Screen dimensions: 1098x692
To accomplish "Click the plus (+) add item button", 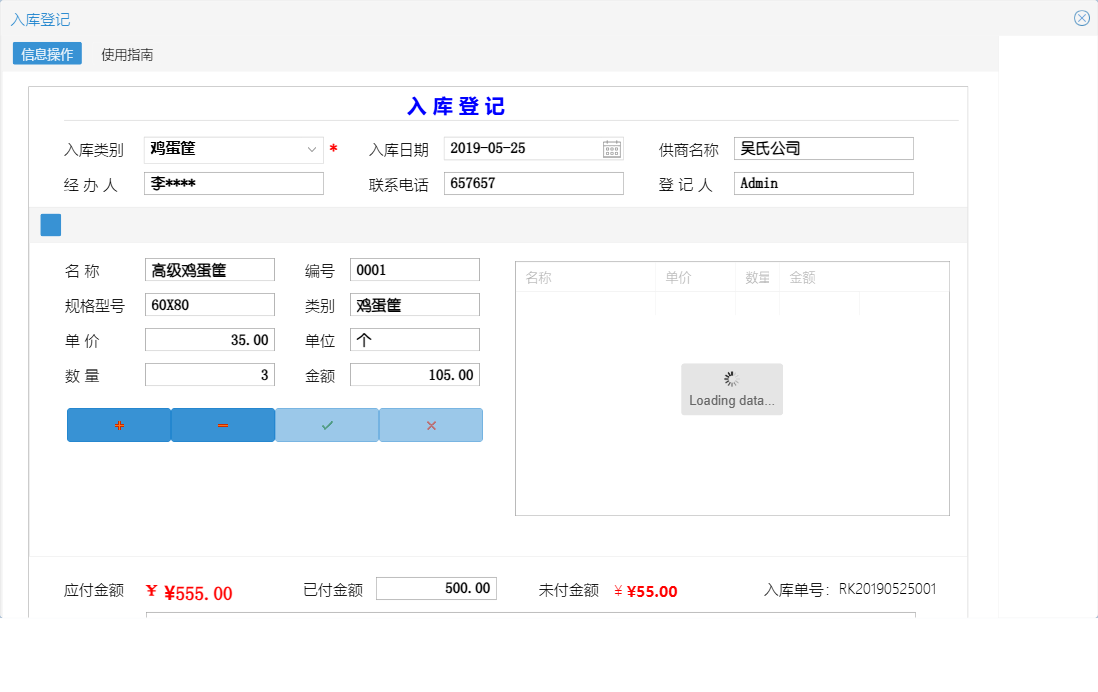I will pyautogui.click(x=119, y=425).
